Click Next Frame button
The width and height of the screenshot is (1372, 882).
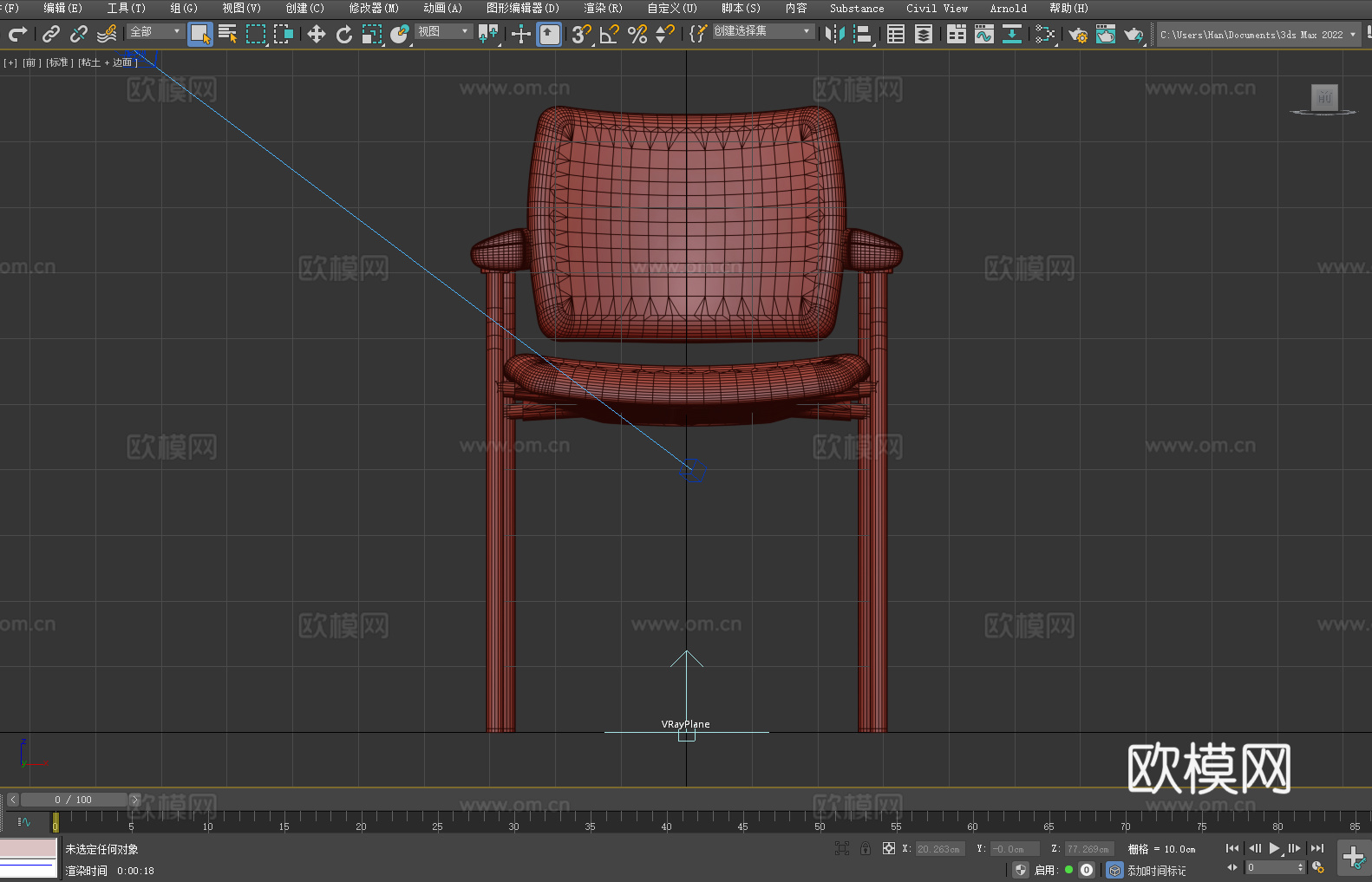[1295, 848]
